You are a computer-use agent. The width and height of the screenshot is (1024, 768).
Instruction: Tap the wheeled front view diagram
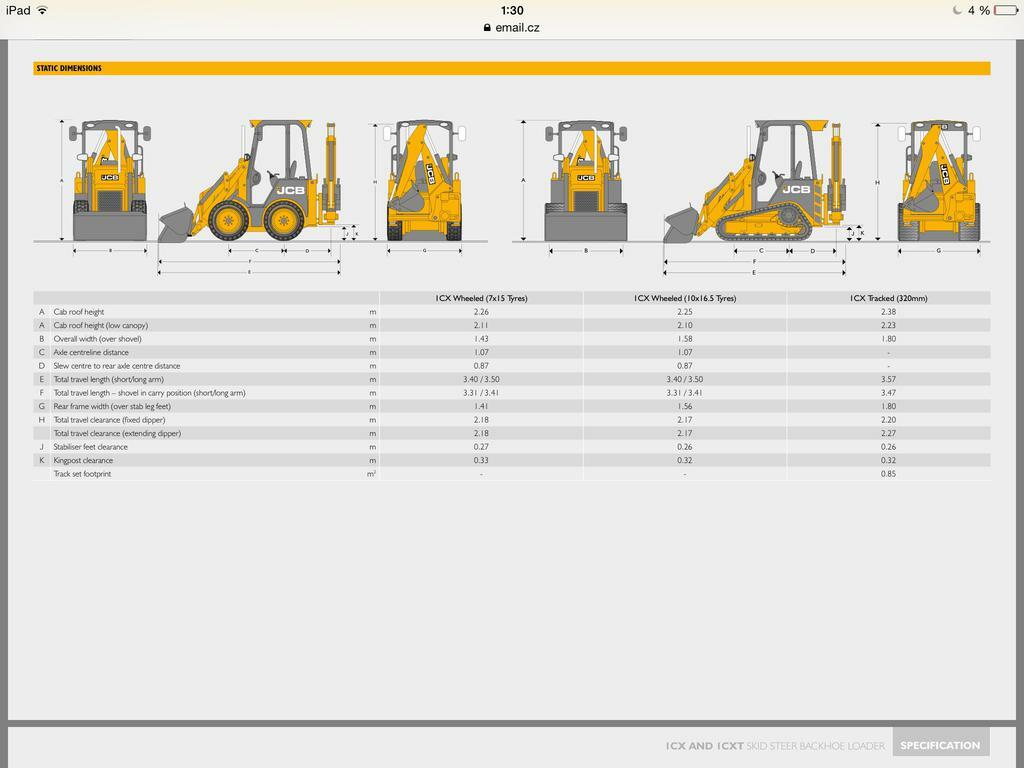tap(110, 182)
